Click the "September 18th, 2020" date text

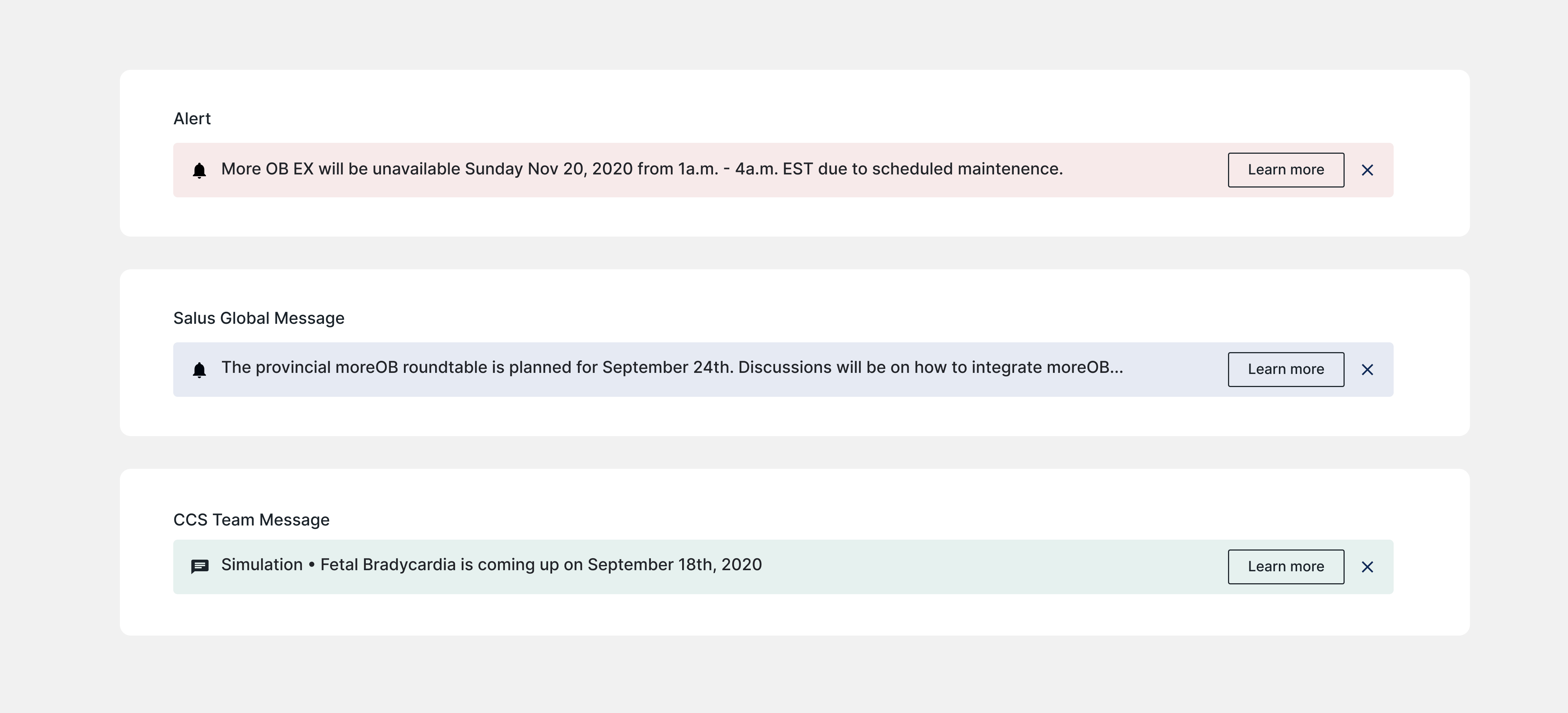point(674,565)
